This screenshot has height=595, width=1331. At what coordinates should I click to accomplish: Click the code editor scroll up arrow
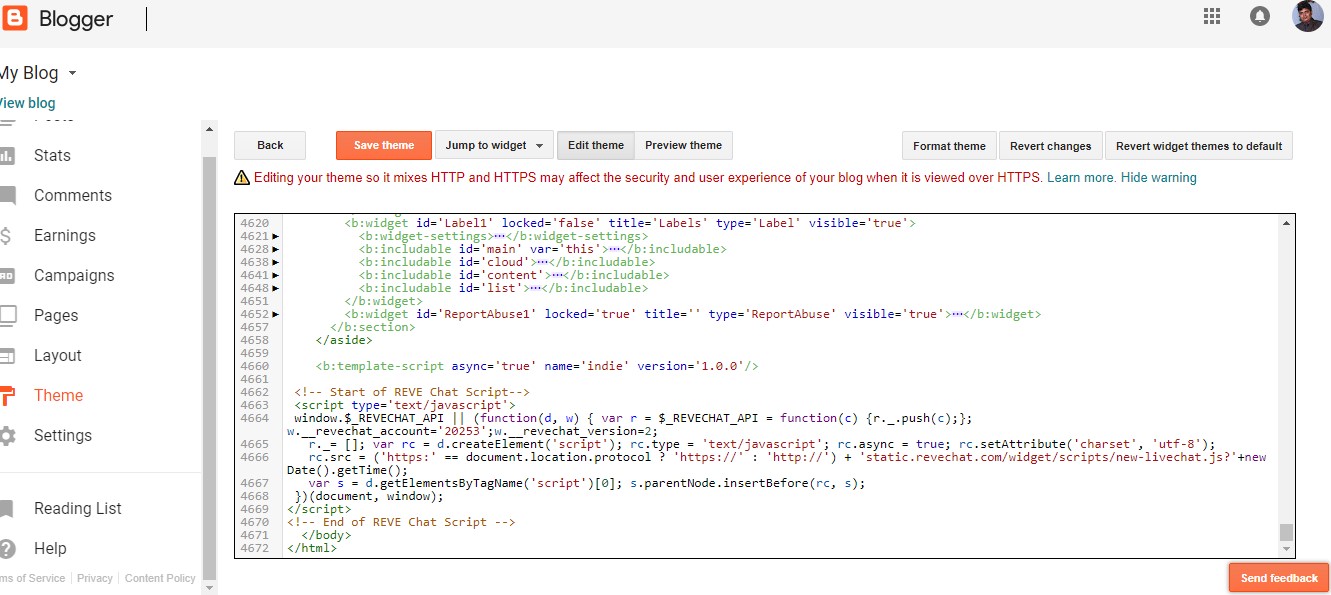pos(1286,222)
